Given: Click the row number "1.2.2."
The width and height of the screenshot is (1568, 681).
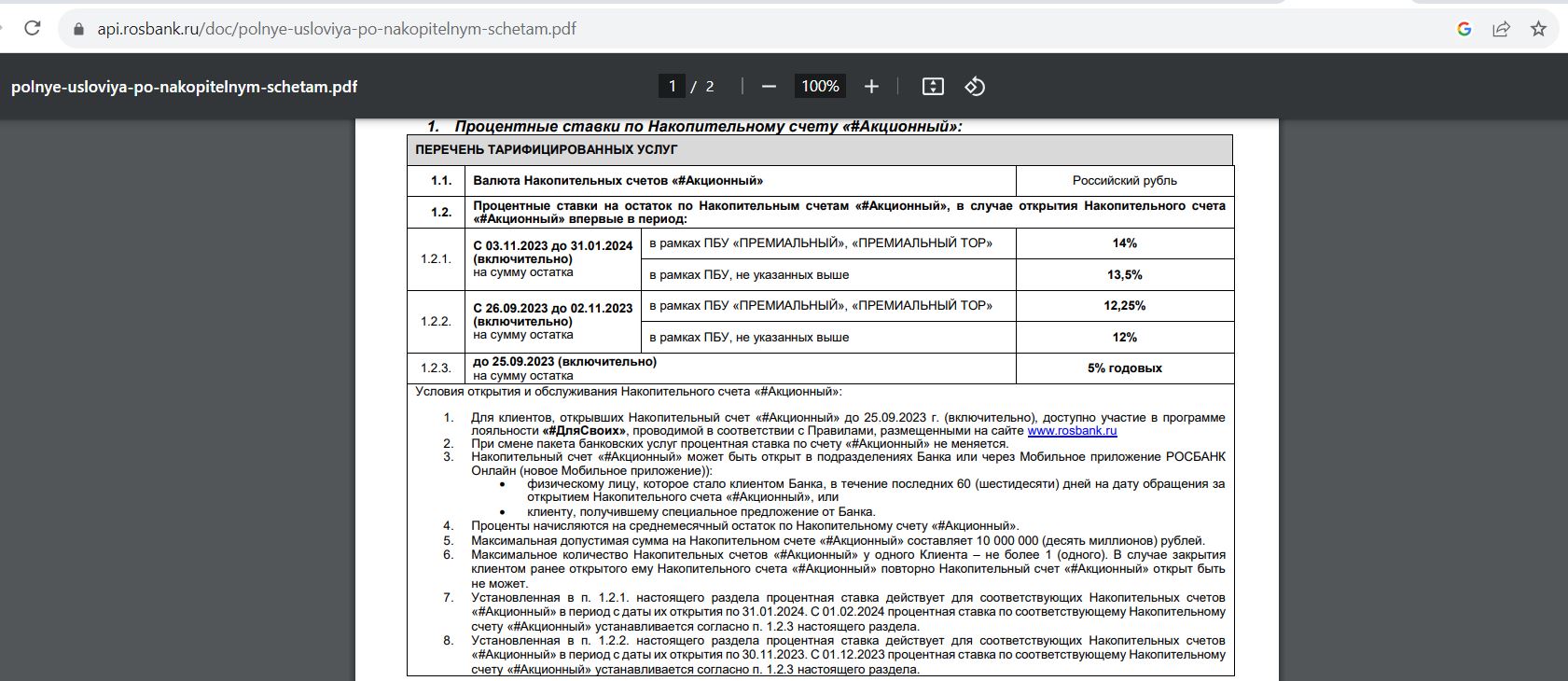Looking at the screenshot, I should tap(436, 321).
